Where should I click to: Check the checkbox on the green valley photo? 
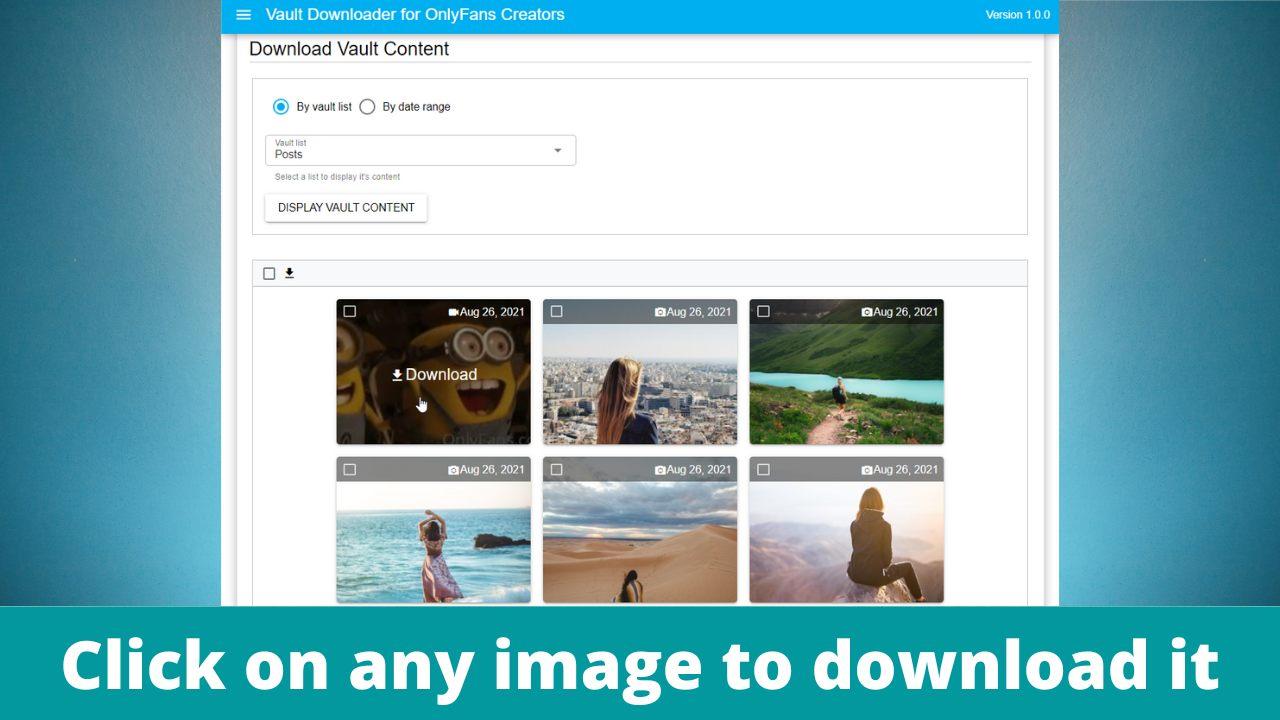coord(764,312)
